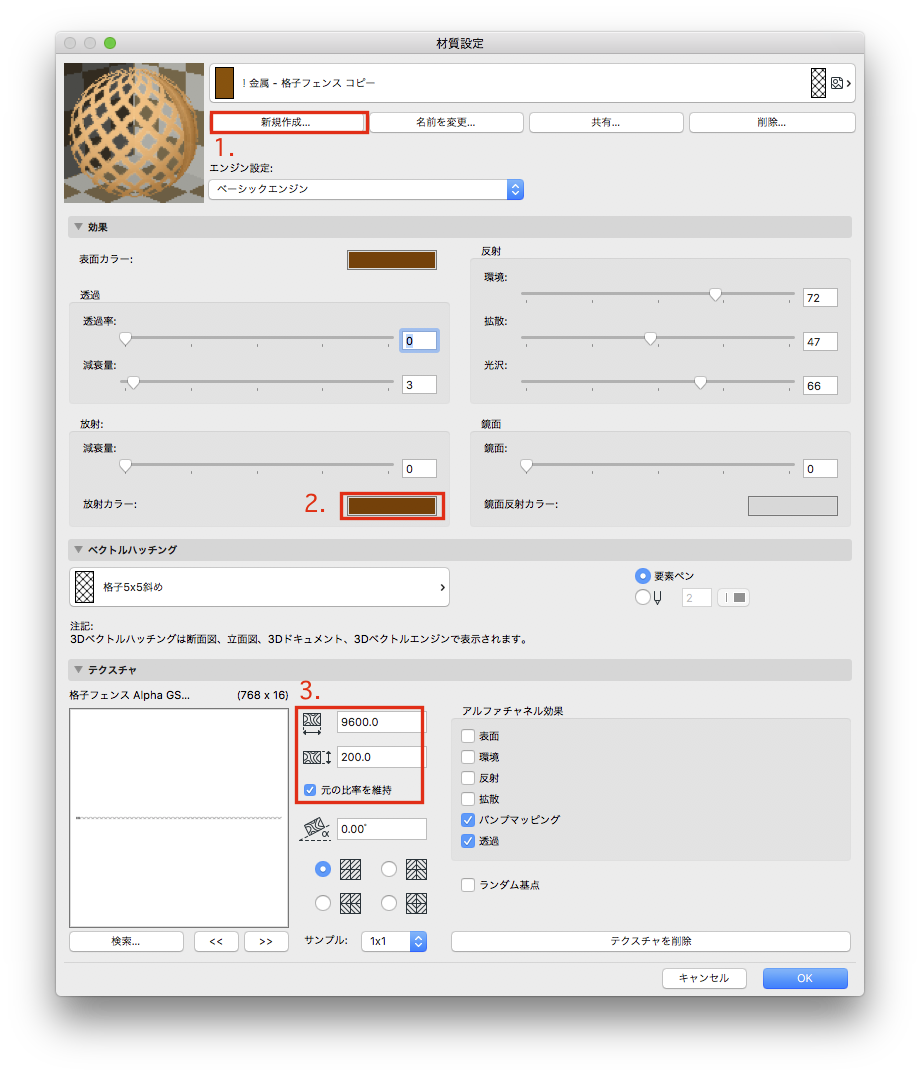
Task: Click the hatch pattern icon beside 格子5x5斜め
Action: (x=85, y=587)
